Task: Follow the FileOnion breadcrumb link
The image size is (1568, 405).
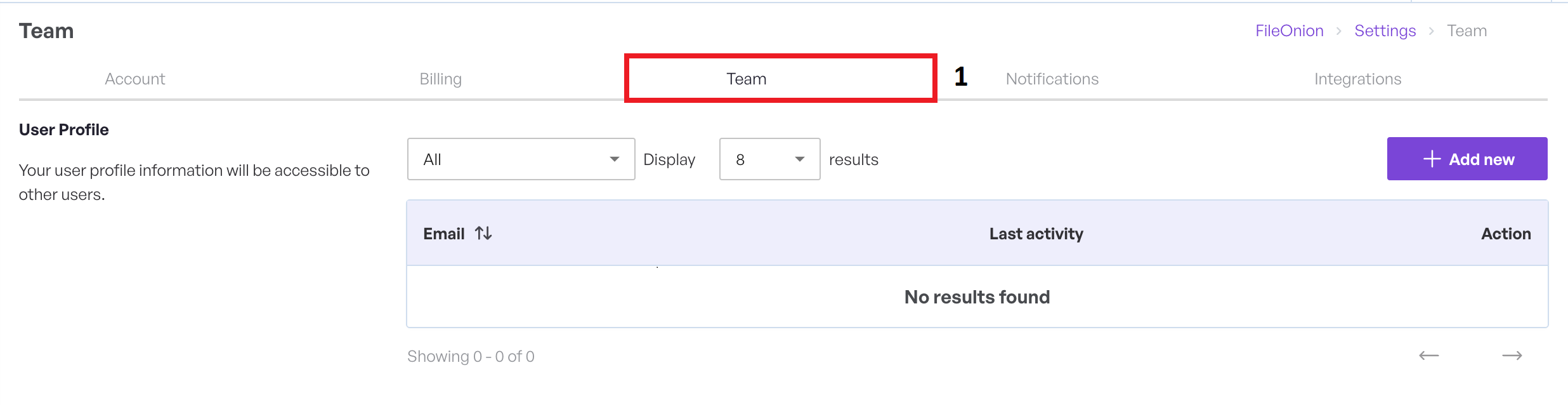Action: [x=1289, y=31]
